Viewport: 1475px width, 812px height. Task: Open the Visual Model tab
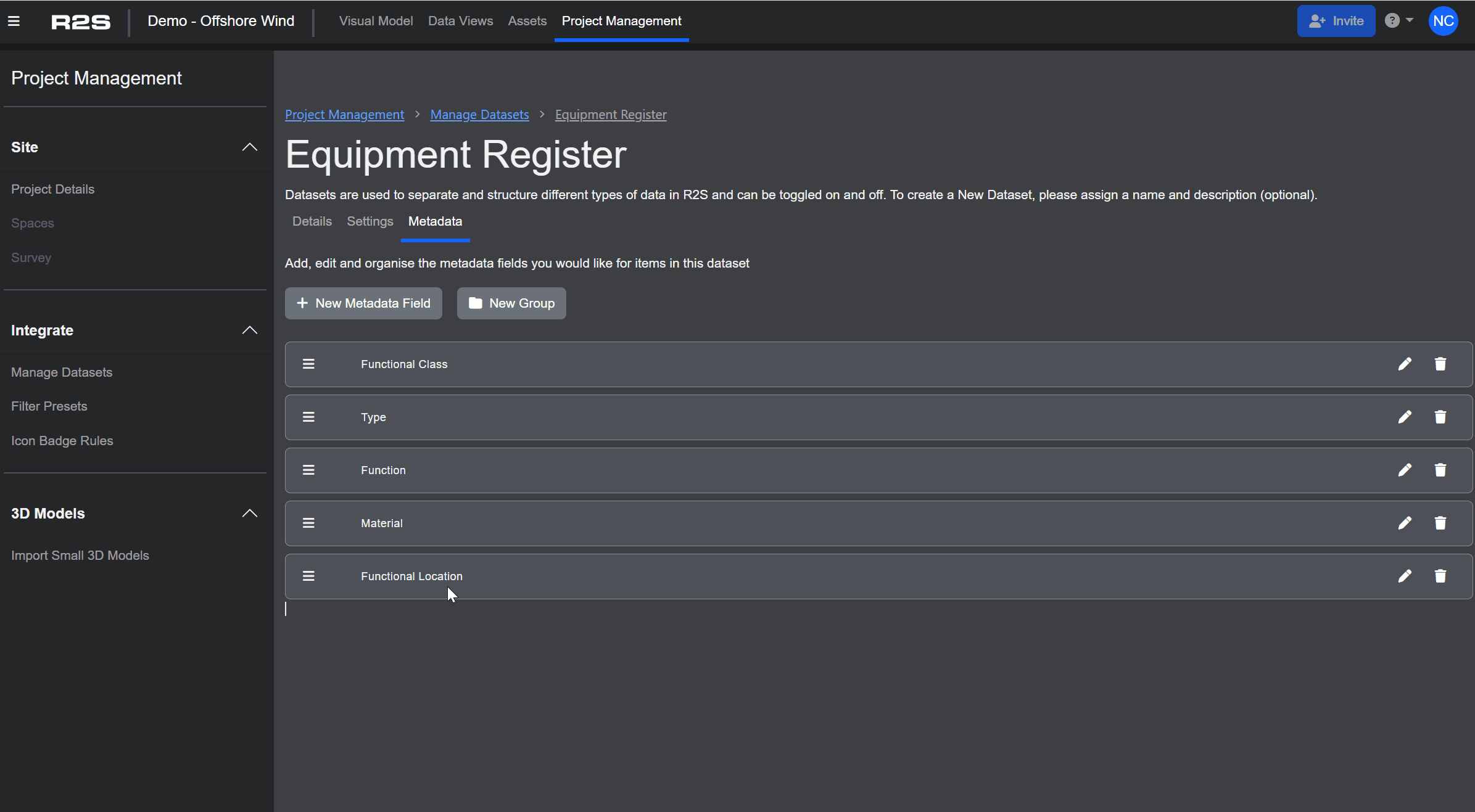(x=376, y=21)
